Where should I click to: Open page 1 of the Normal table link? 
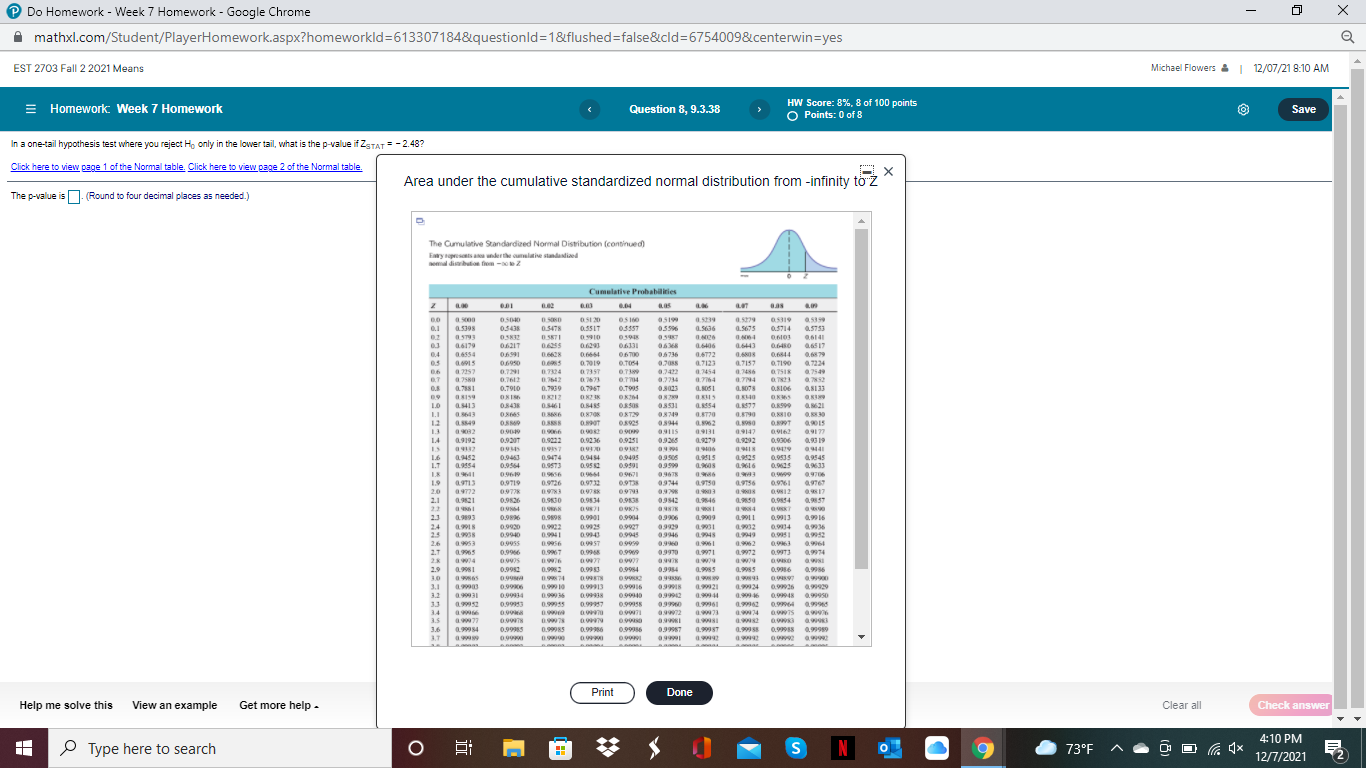(98, 166)
